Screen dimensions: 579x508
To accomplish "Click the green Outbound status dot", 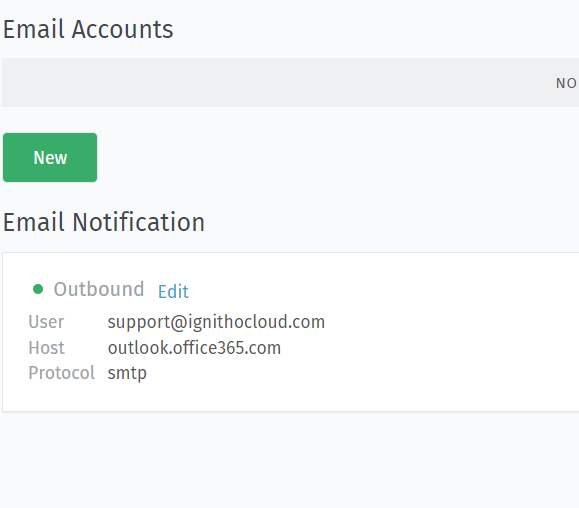I will coord(38,289).
